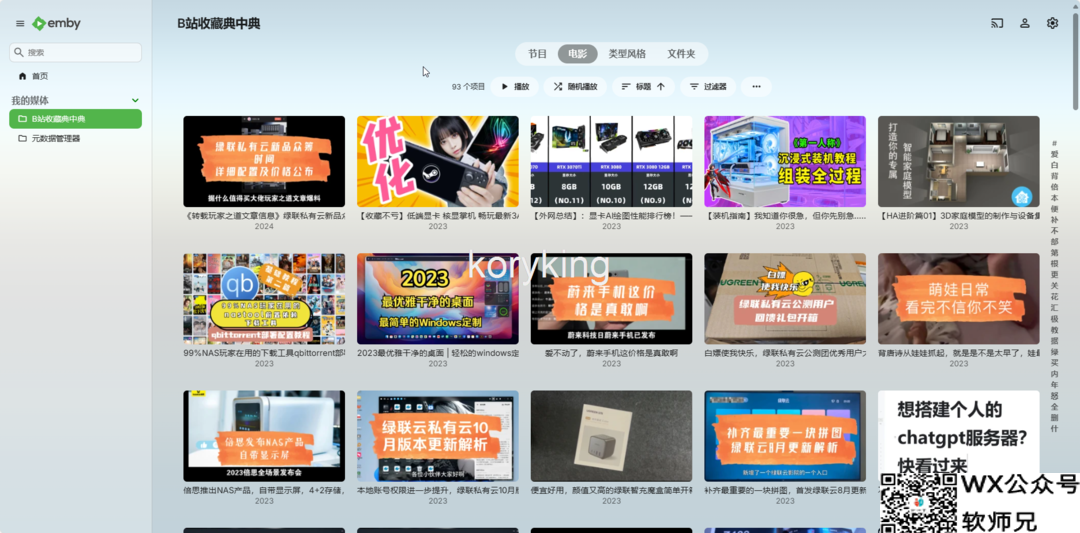Image resolution: width=1080 pixels, height=533 pixels.
Task: Collapse the 我的媒体 section chevron
Action: (x=135, y=101)
